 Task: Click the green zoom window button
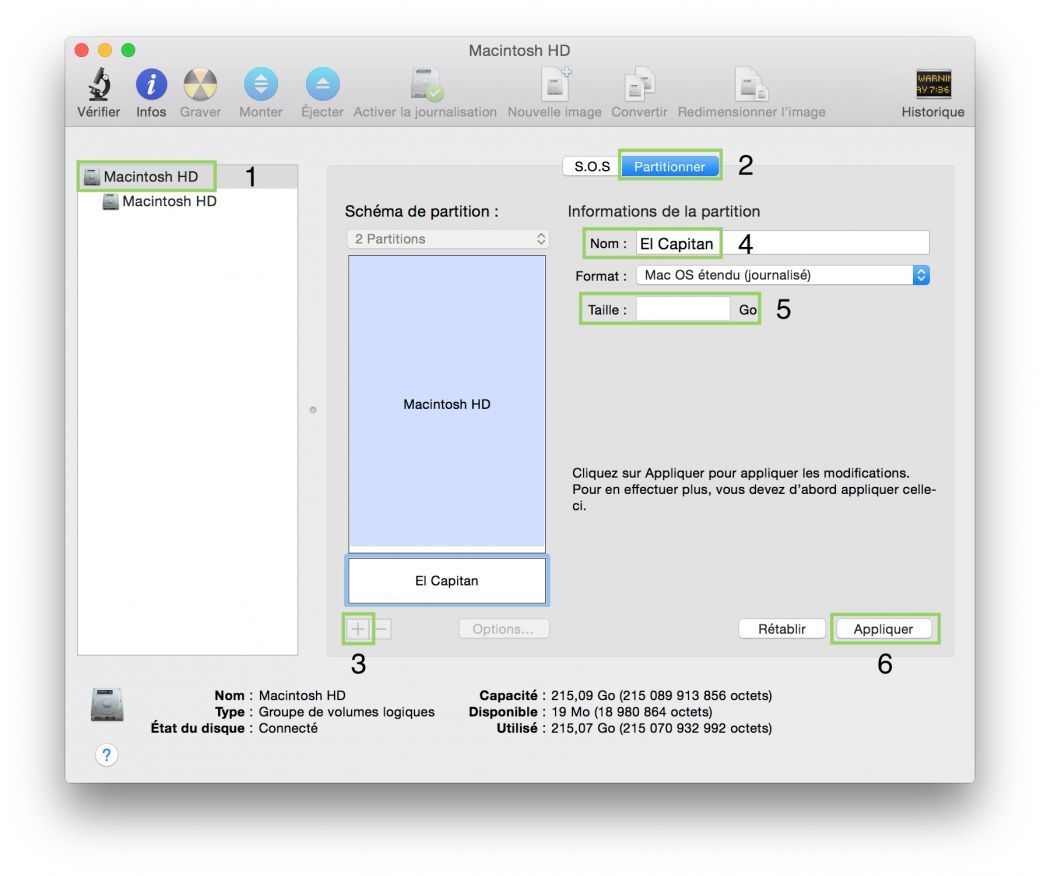click(x=128, y=50)
